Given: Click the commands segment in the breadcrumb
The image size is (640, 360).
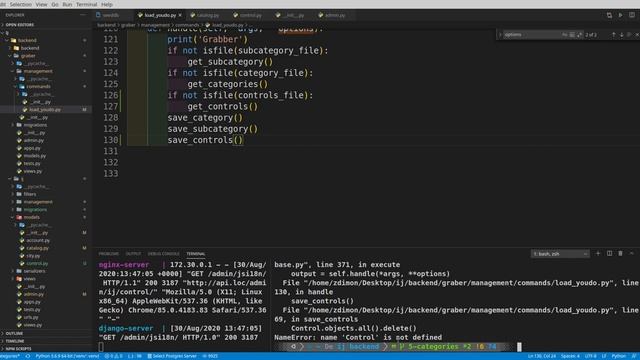Looking at the screenshot, I should pos(187,25).
